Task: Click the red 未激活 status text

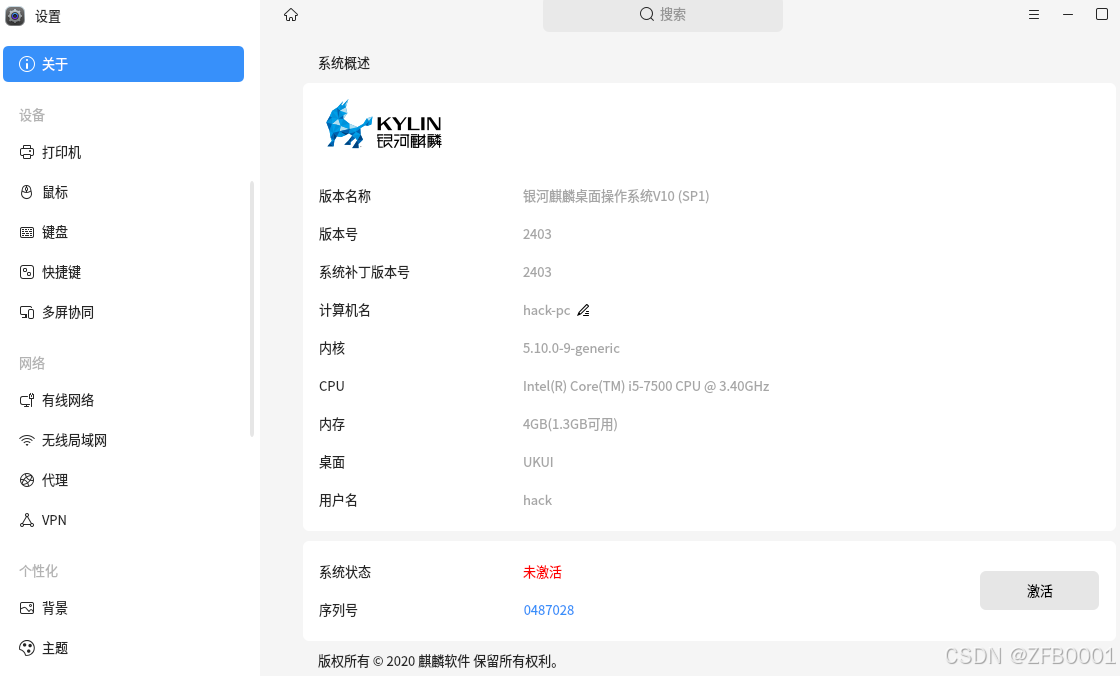Action: click(x=542, y=572)
